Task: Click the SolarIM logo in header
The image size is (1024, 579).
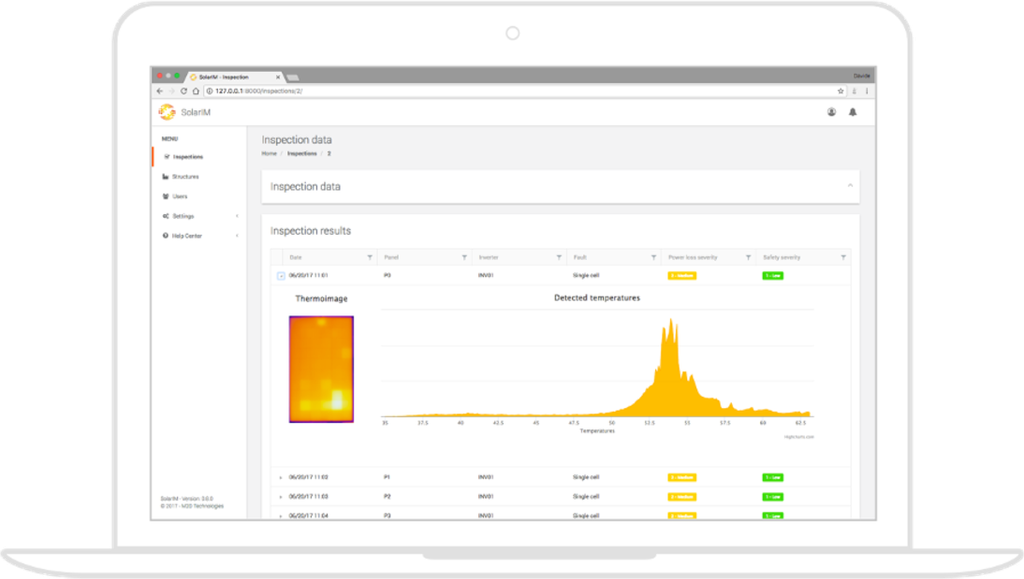Action: point(166,112)
